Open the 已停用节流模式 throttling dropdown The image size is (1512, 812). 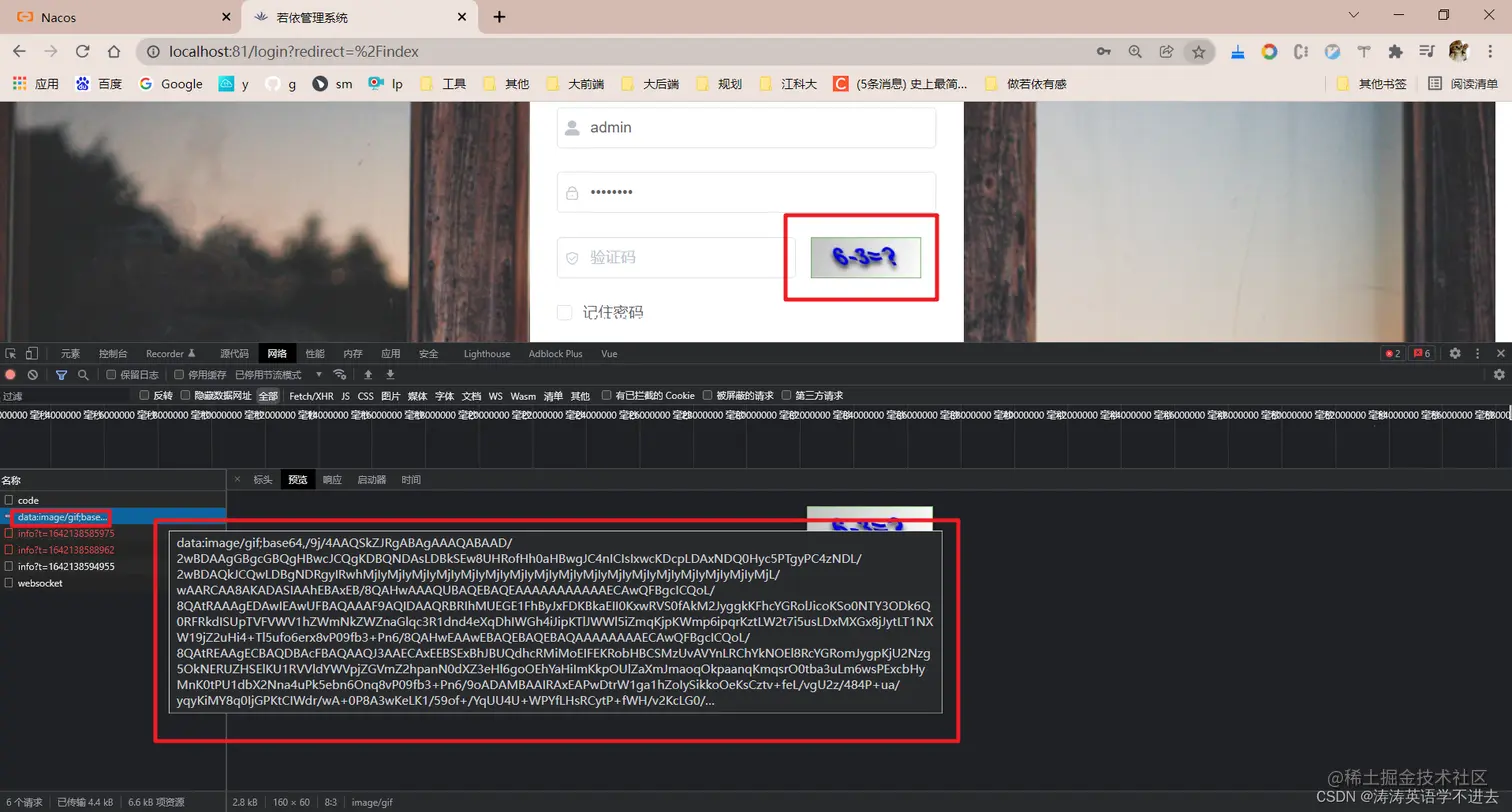click(x=279, y=374)
